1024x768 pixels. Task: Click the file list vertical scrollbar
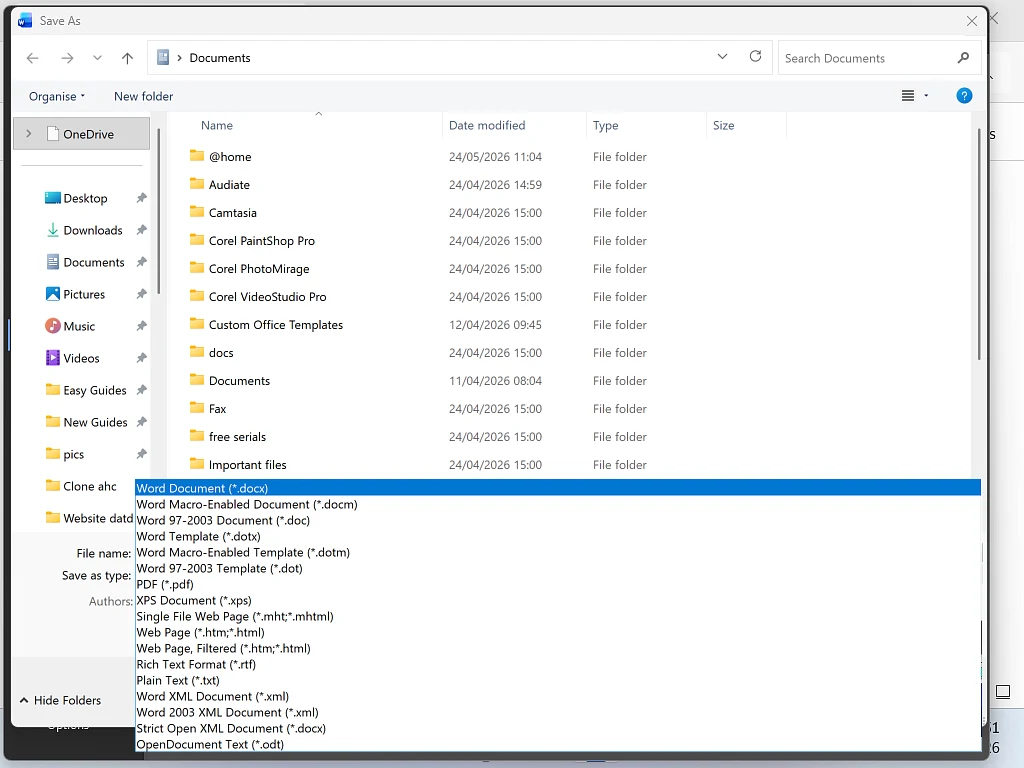(978, 244)
